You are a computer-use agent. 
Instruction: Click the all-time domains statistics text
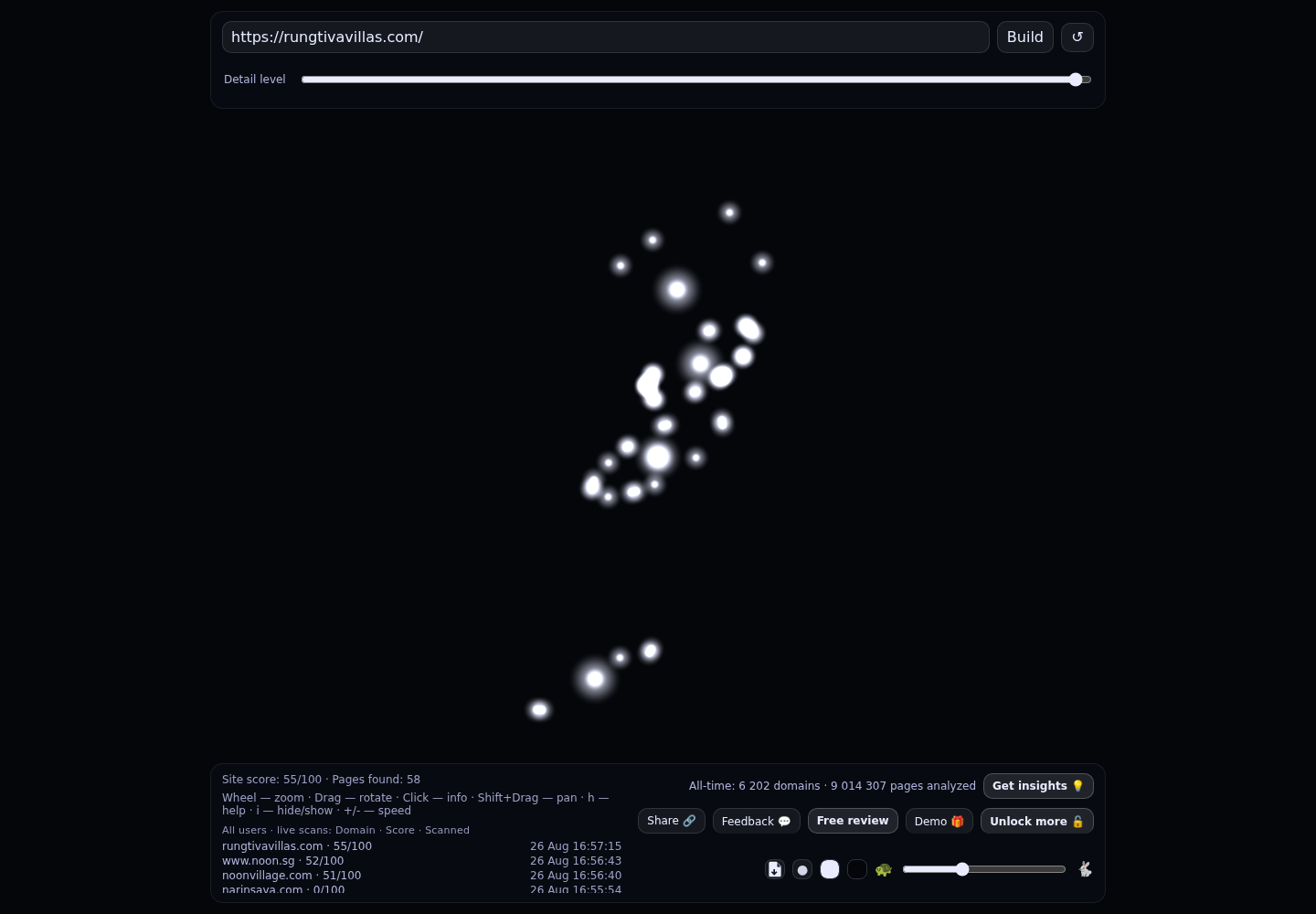[x=833, y=786]
